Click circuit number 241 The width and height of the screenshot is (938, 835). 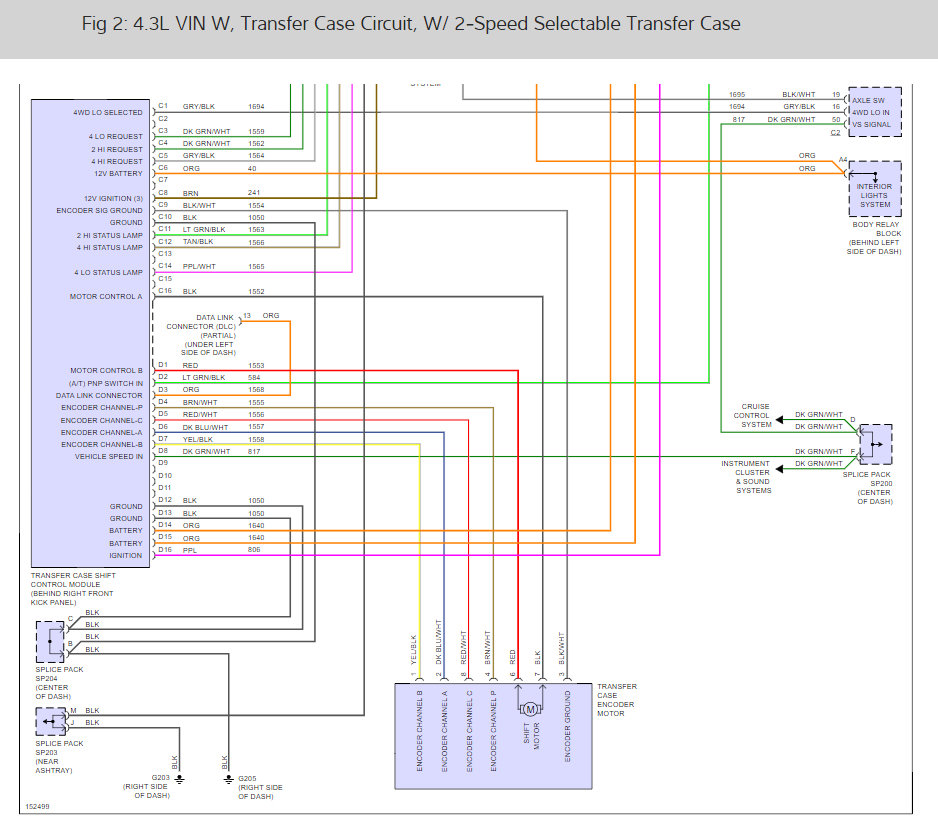(x=254, y=193)
